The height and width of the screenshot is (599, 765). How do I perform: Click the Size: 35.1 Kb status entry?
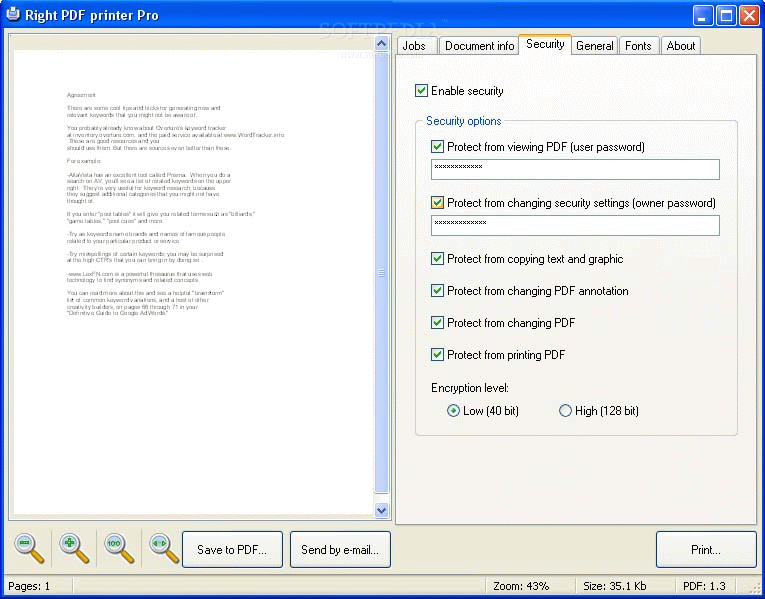pos(614,586)
